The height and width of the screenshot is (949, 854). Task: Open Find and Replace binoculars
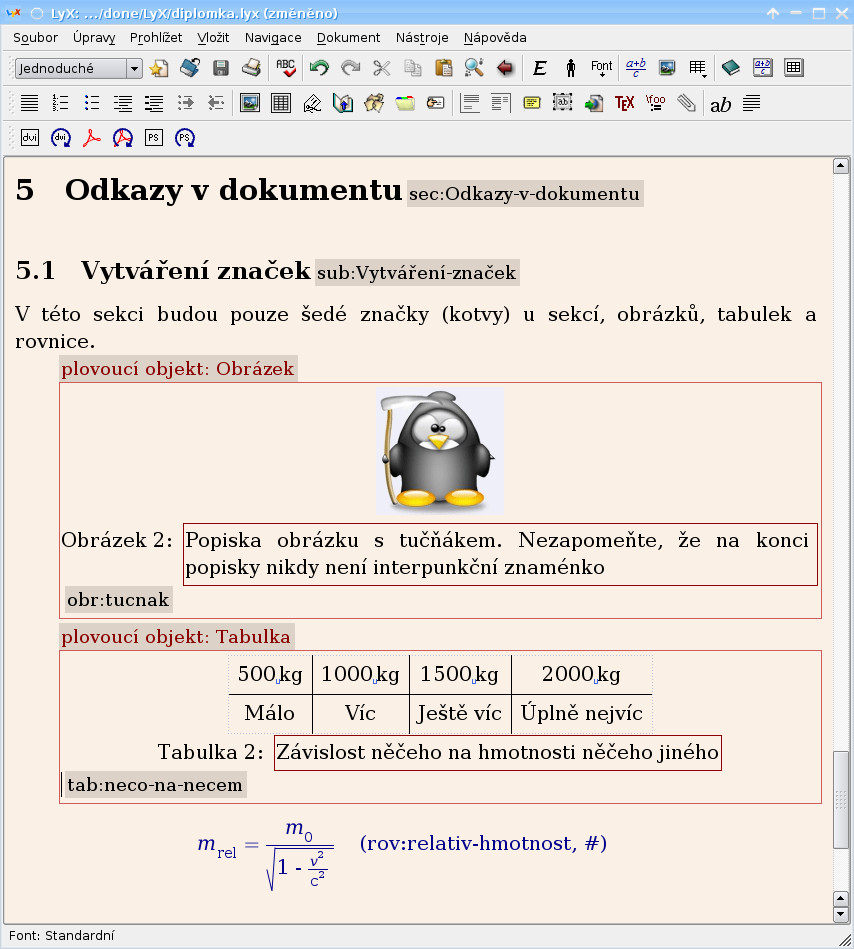(x=475, y=68)
